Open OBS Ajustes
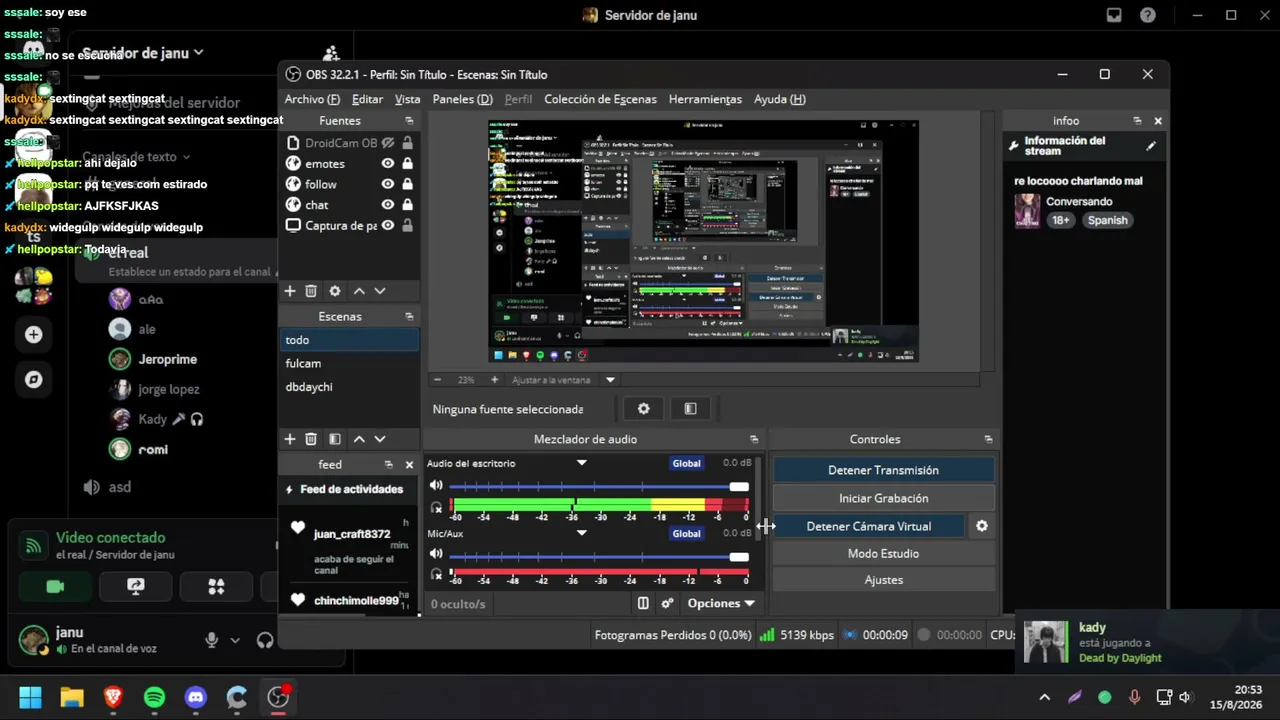This screenshot has height=720, width=1280. [883, 580]
